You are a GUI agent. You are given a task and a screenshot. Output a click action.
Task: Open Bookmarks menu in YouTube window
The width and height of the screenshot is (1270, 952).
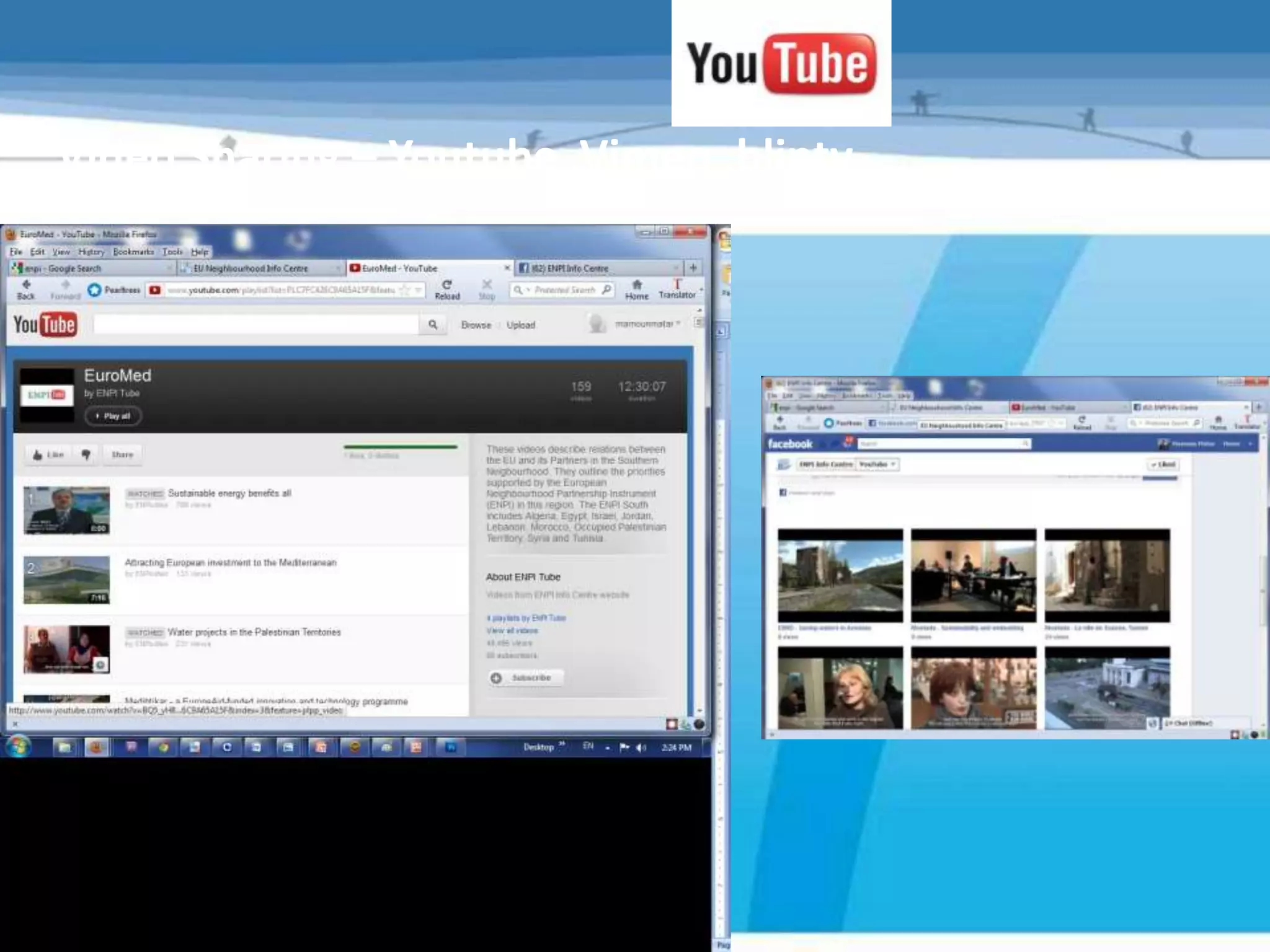[133, 252]
